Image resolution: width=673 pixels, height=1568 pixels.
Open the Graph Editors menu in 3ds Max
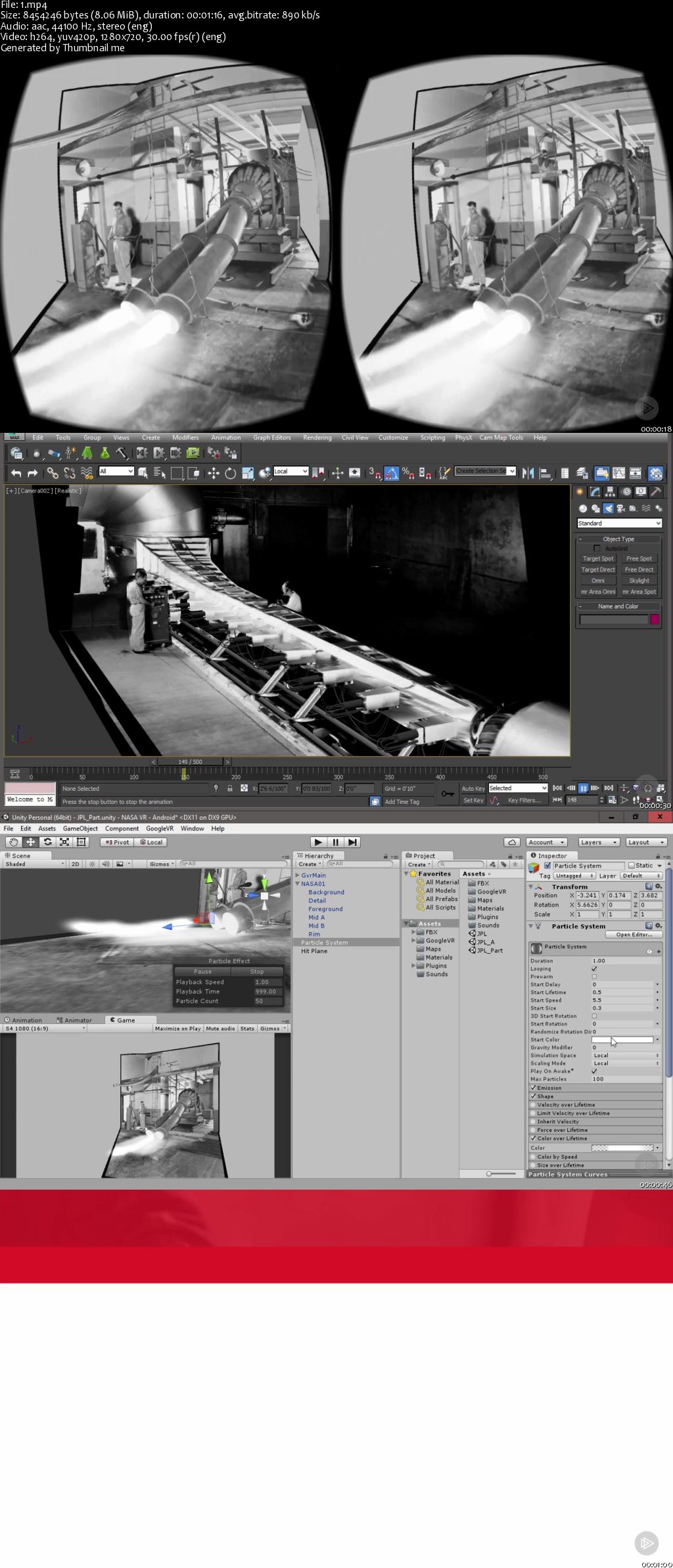point(272,437)
